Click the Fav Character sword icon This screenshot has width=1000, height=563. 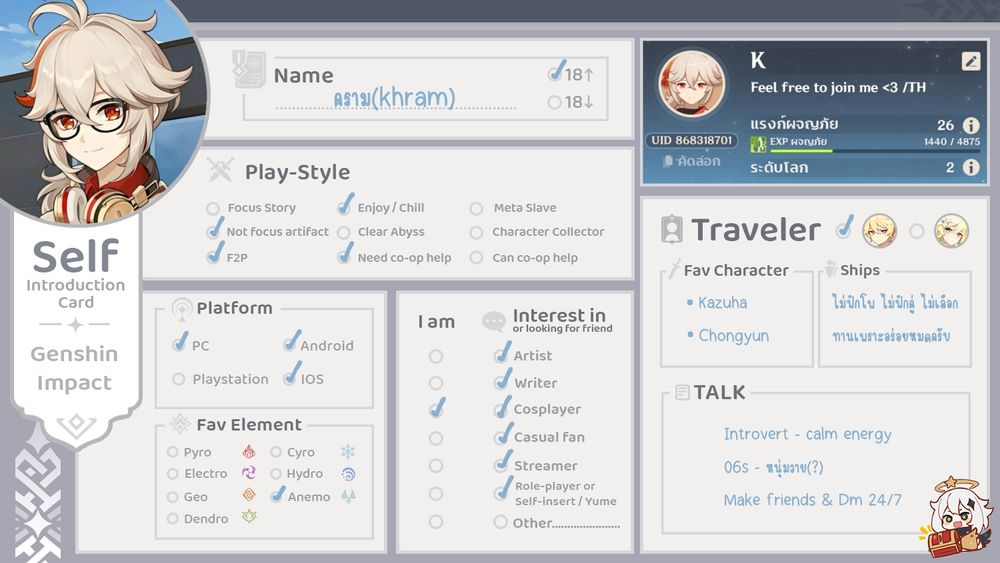coord(674,270)
